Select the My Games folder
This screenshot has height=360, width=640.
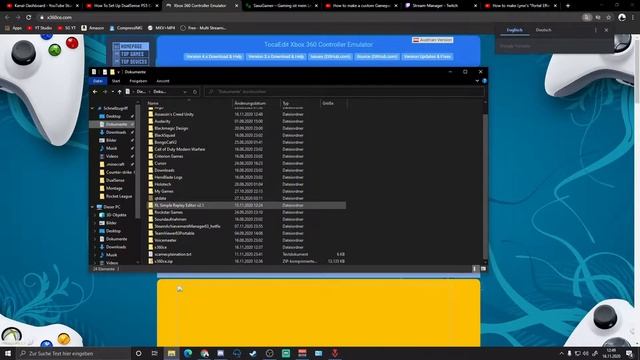coord(164,191)
